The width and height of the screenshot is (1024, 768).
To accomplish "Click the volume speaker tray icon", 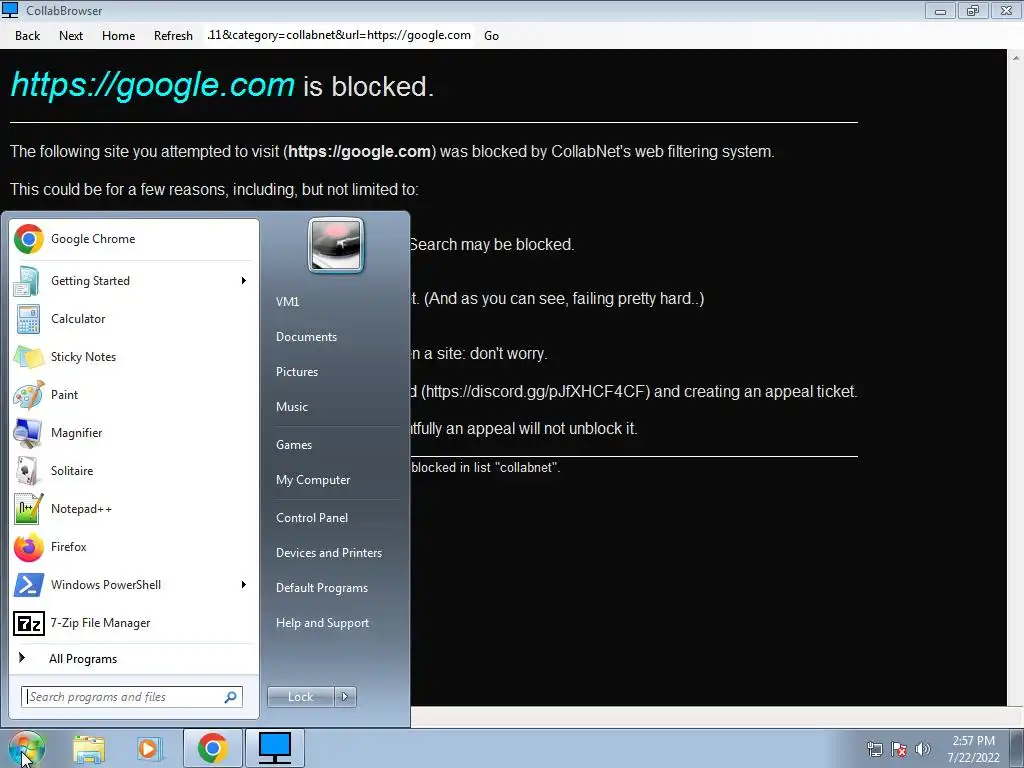I will click(923, 749).
